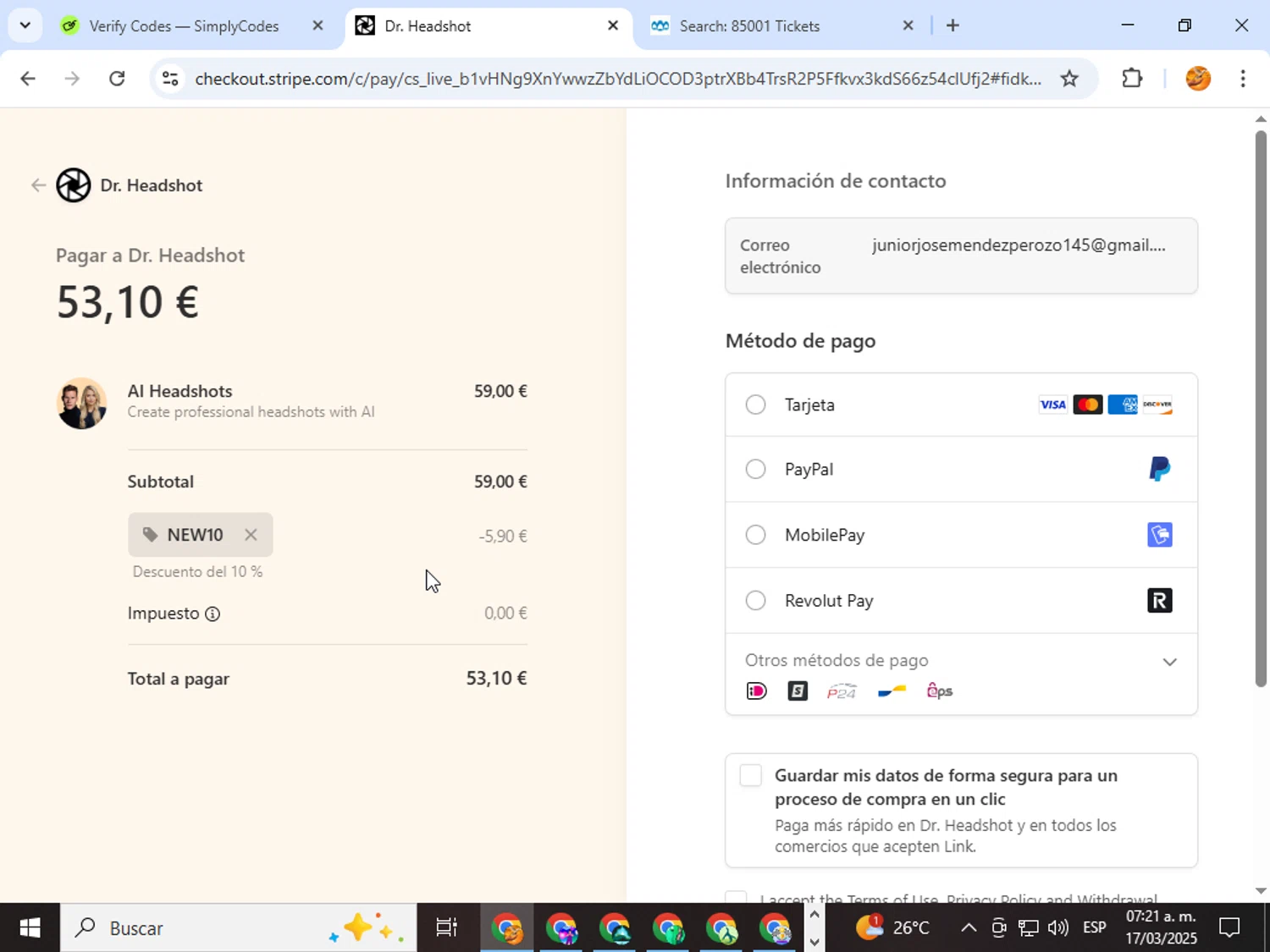Remove the NEW10 promo code
Screen dimensions: 1270x952
251,535
